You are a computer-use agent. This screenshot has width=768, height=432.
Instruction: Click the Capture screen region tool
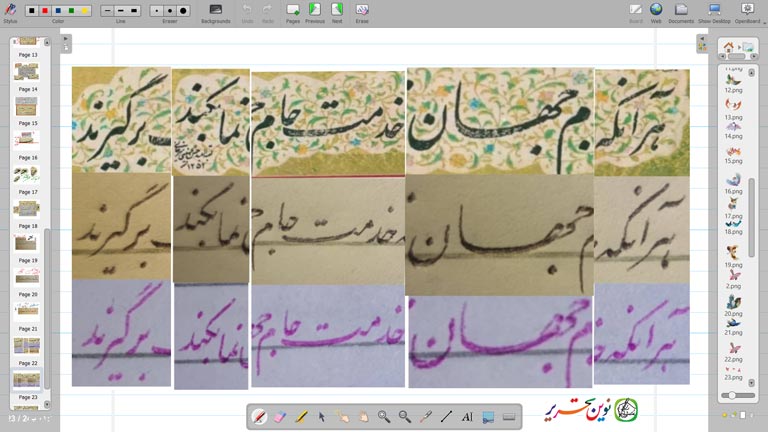488,416
